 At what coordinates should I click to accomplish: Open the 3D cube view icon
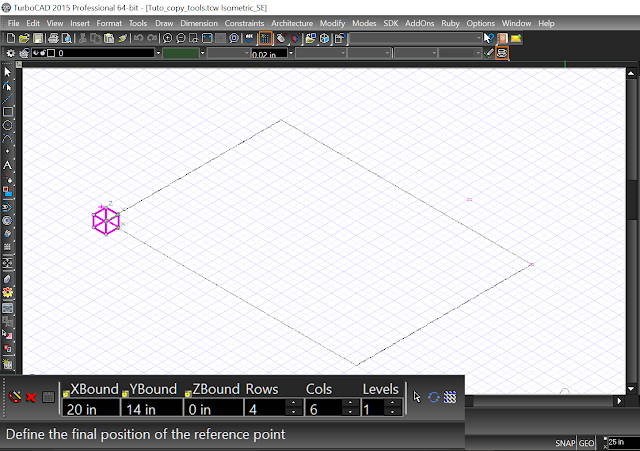tap(324, 38)
